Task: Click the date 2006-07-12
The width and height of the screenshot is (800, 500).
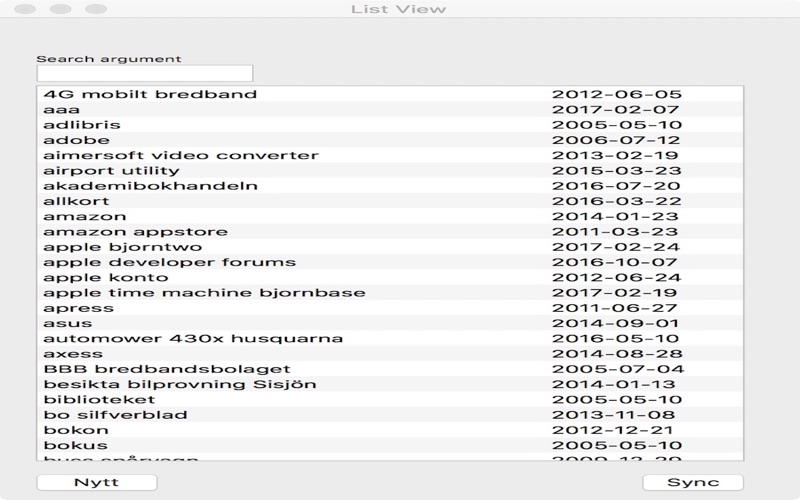Action: (616, 140)
